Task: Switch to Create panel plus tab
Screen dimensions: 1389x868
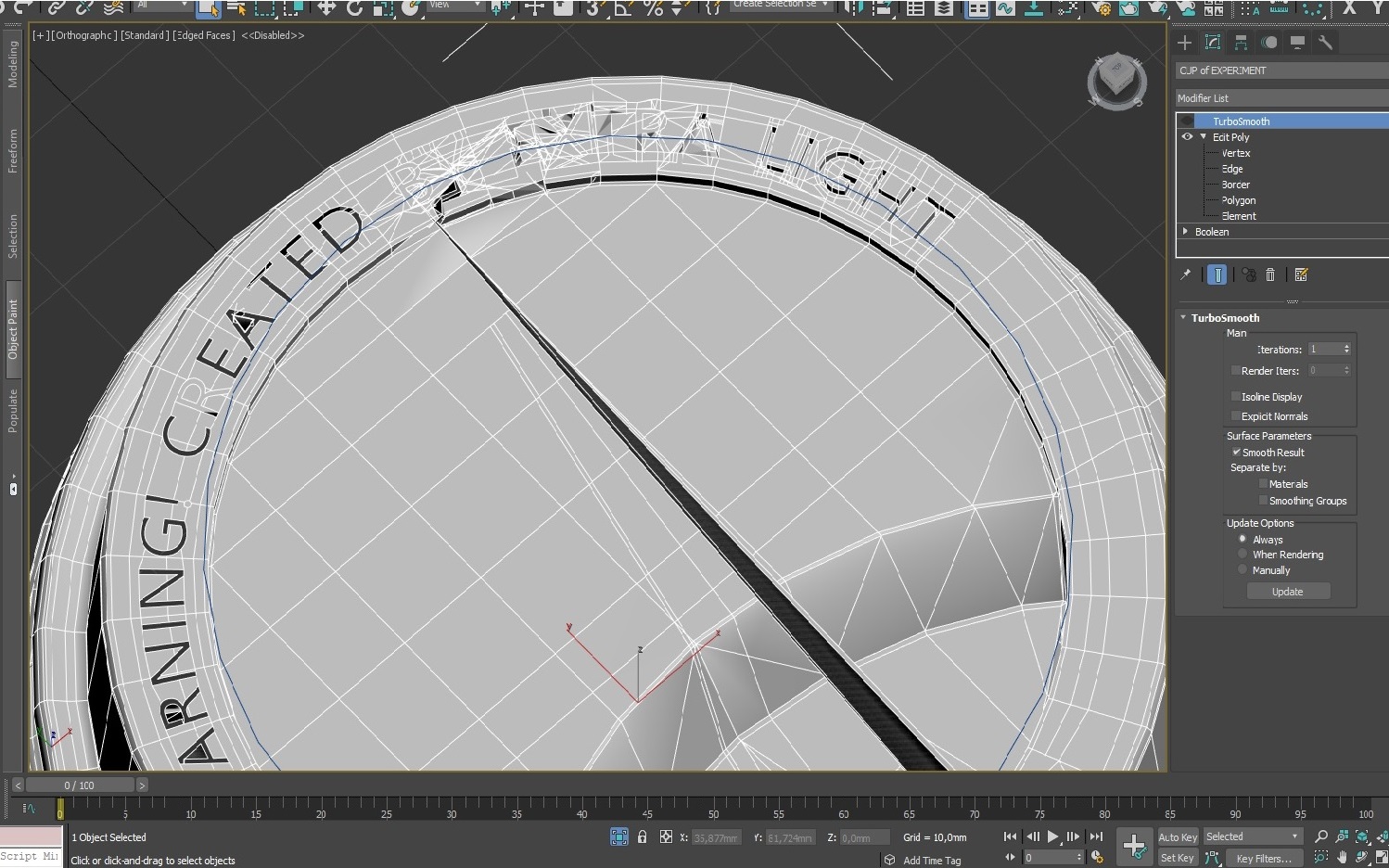Action: [1184, 43]
